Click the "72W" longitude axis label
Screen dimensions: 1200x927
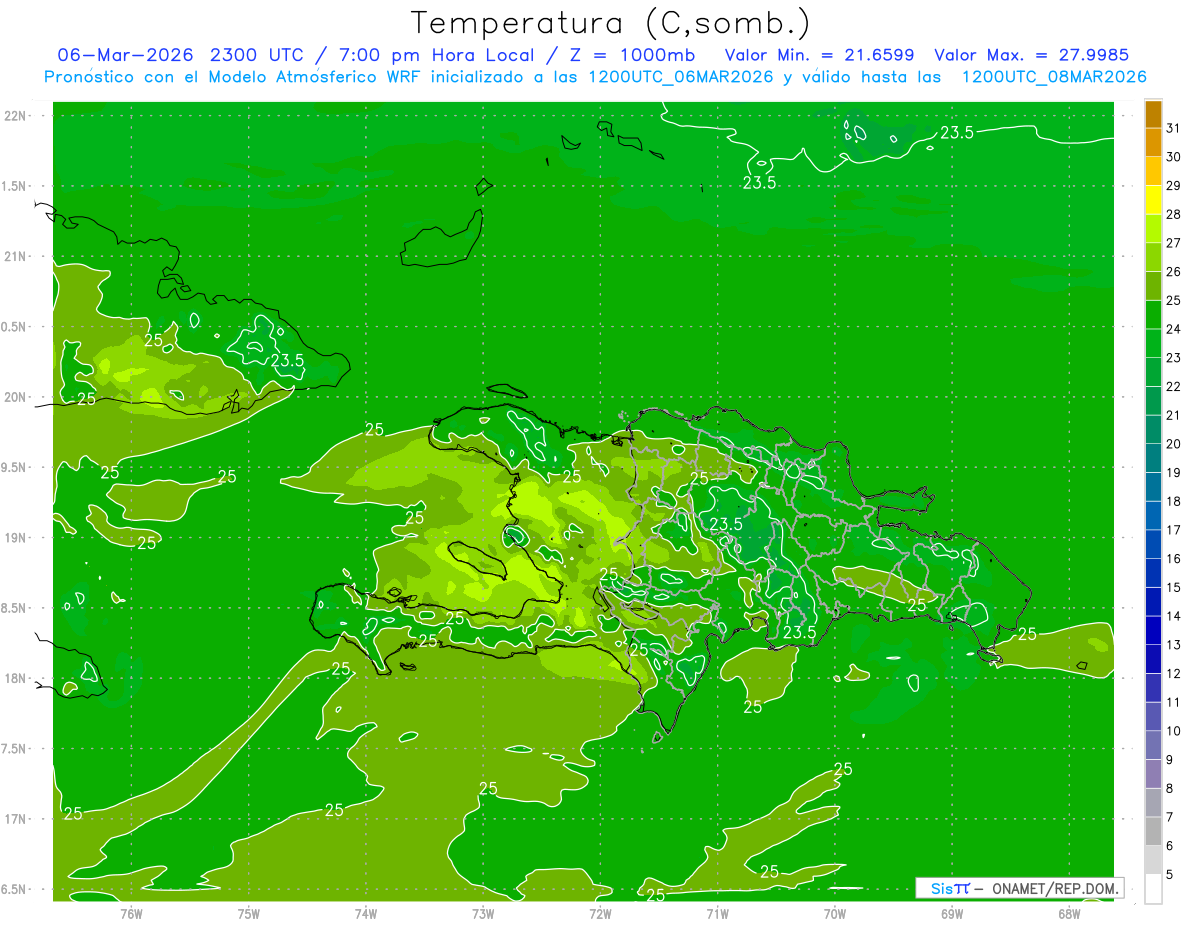coord(600,913)
